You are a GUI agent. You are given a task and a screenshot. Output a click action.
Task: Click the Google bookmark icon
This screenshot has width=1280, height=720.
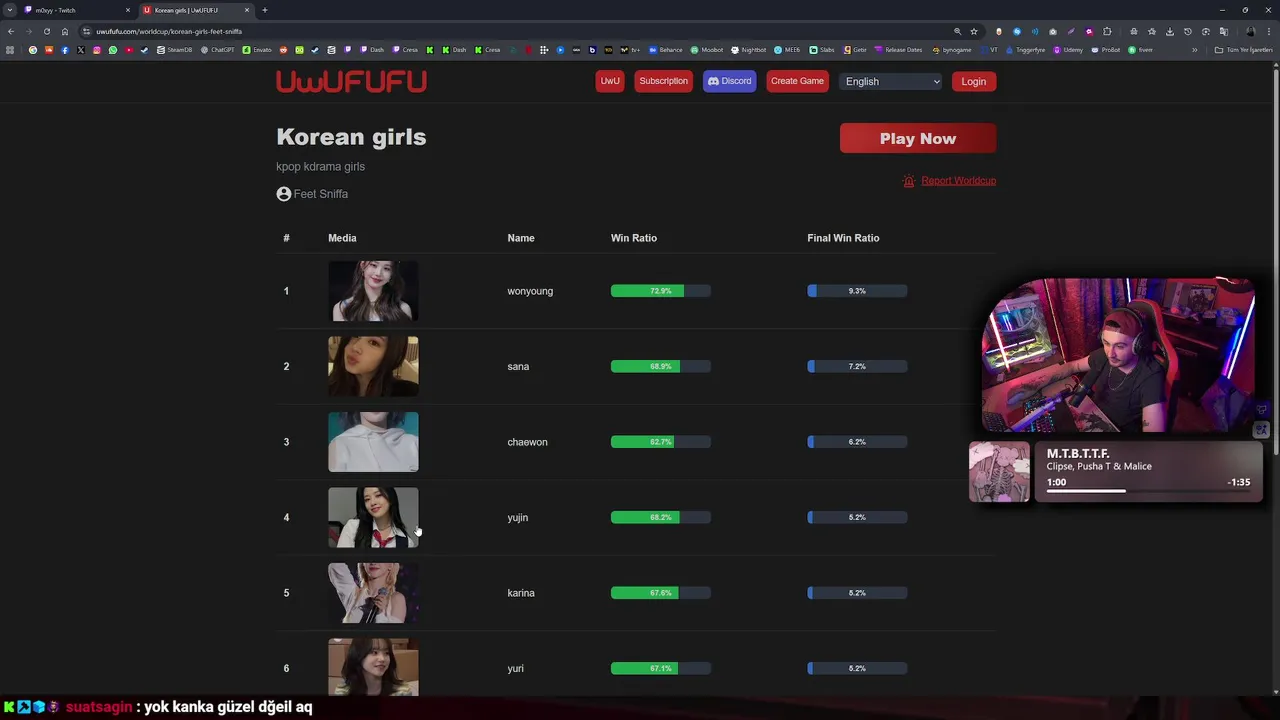pyautogui.click(x=32, y=50)
